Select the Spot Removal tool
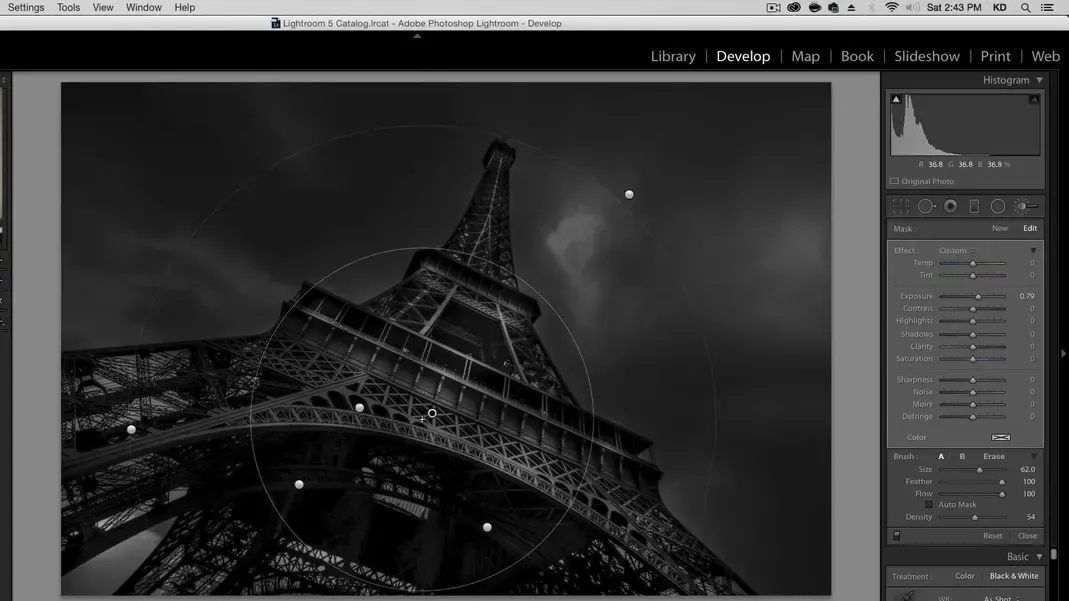1069x601 pixels. pyautogui.click(x=926, y=206)
